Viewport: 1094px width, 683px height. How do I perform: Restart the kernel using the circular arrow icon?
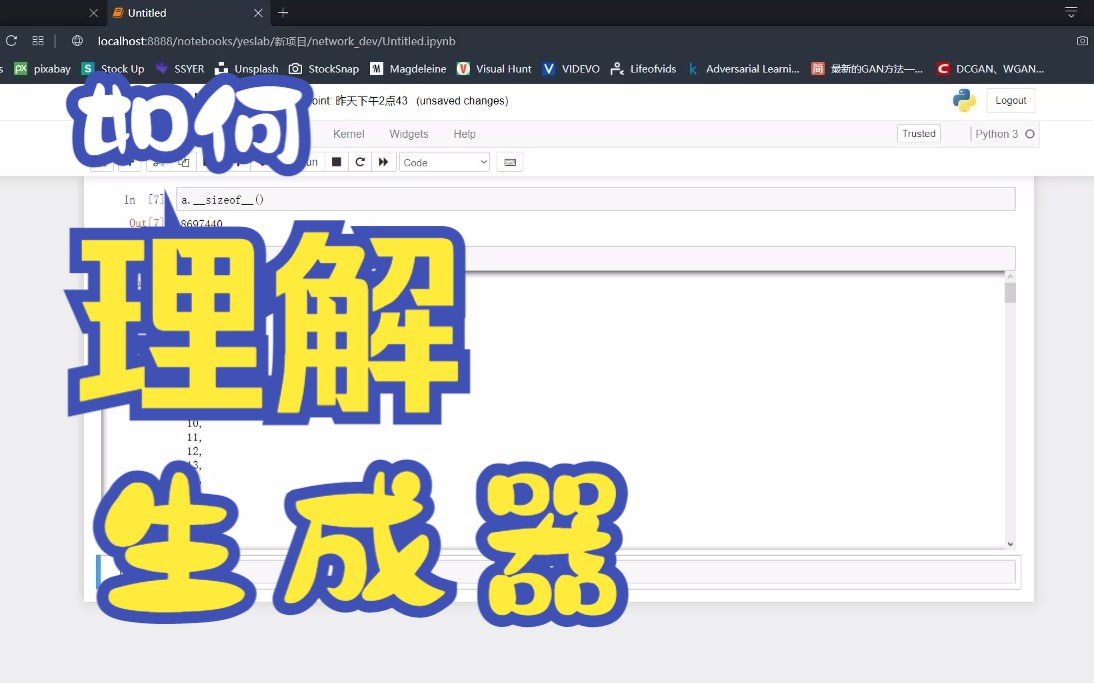tap(359, 161)
